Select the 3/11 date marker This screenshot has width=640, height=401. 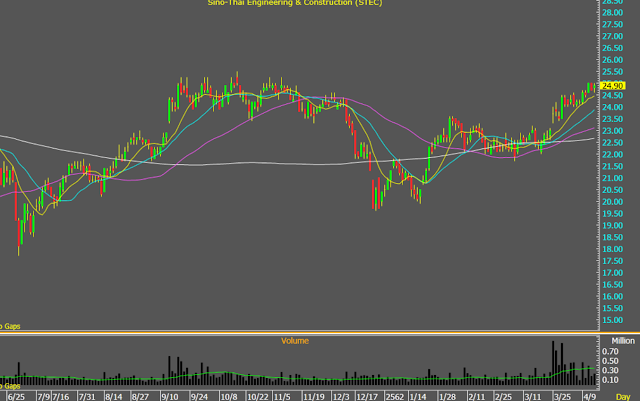533,397
